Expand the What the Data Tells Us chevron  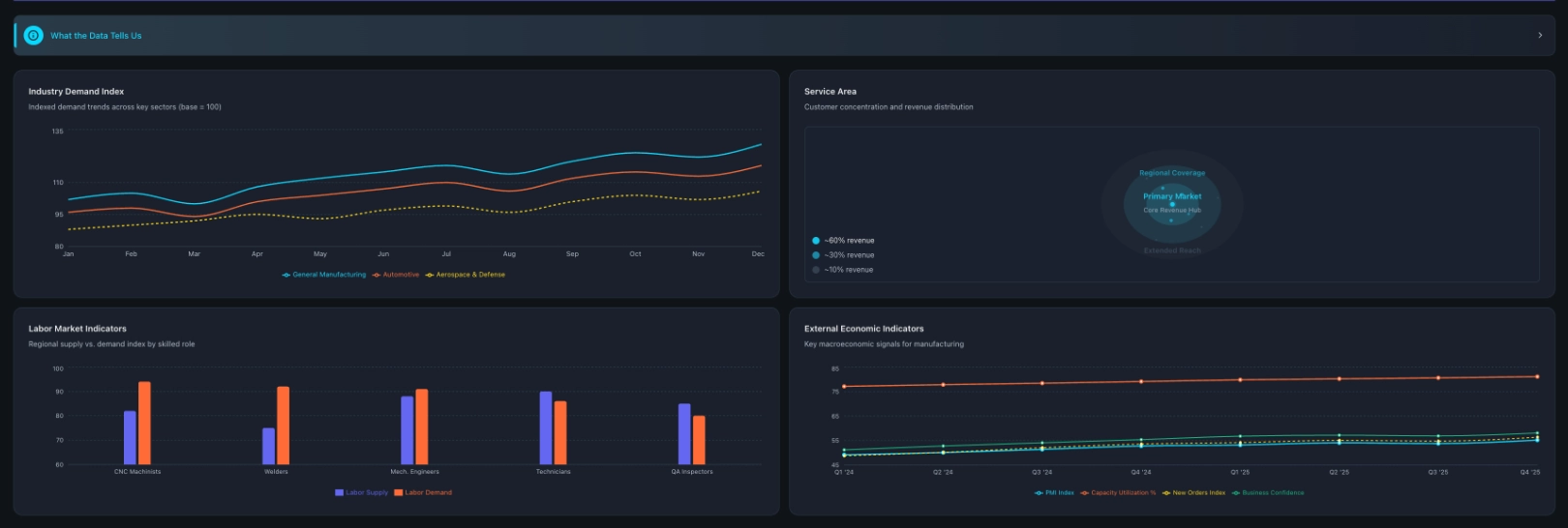tap(1540, 36)
